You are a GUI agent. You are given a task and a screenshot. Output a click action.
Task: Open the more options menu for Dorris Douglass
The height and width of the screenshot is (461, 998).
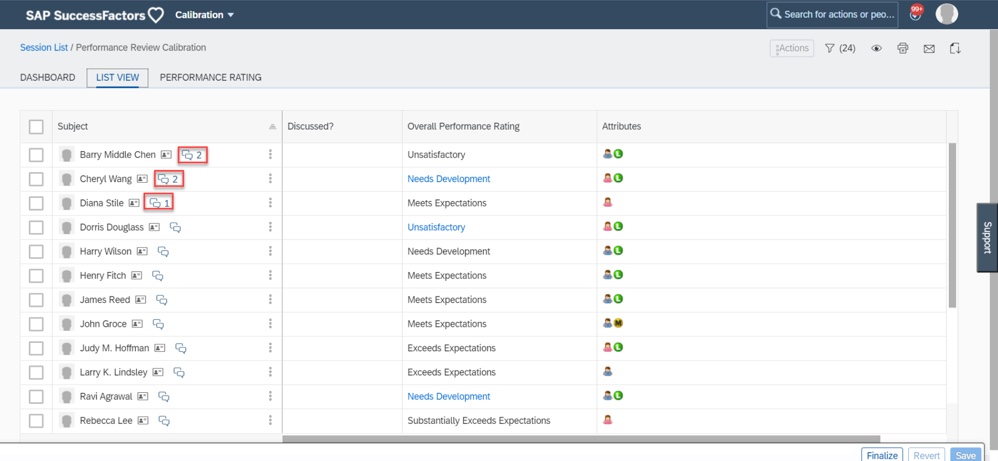[270, 227]
